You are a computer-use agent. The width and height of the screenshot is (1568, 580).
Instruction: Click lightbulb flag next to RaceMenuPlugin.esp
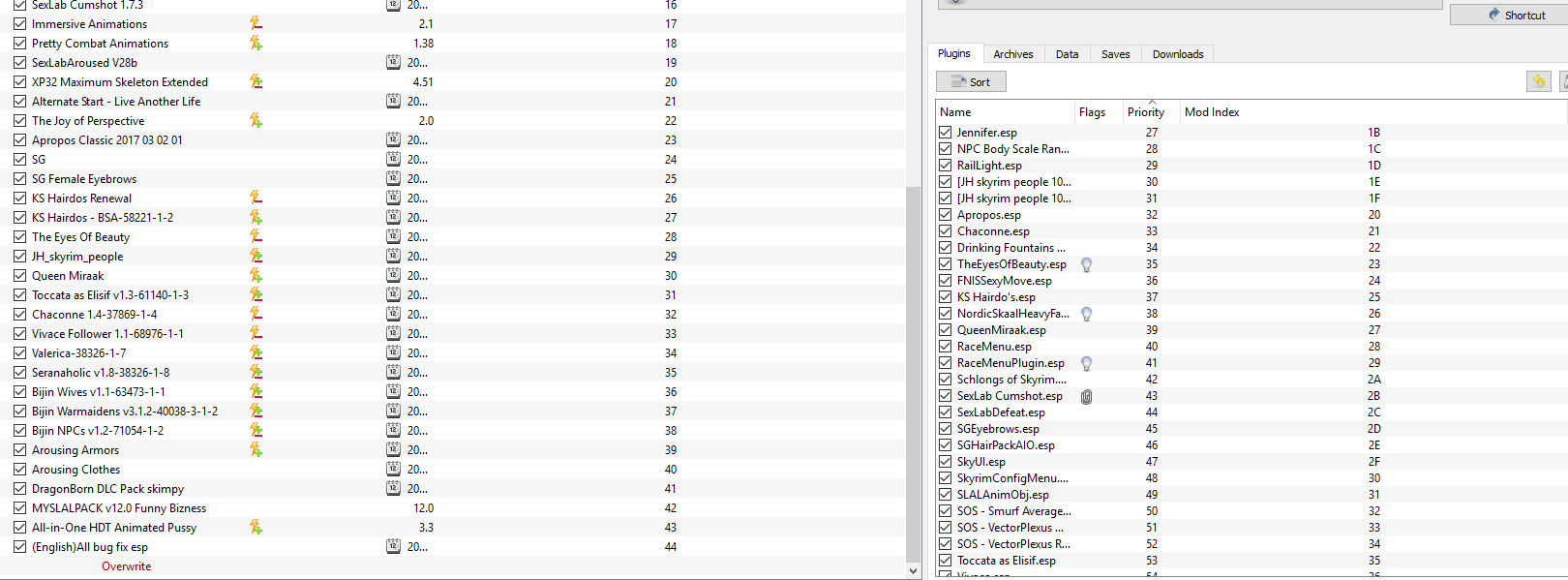1086,363
